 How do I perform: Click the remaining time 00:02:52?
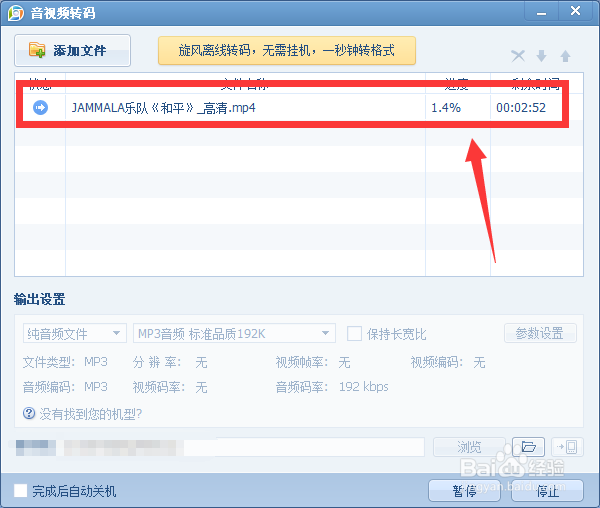tap(521, 108)
